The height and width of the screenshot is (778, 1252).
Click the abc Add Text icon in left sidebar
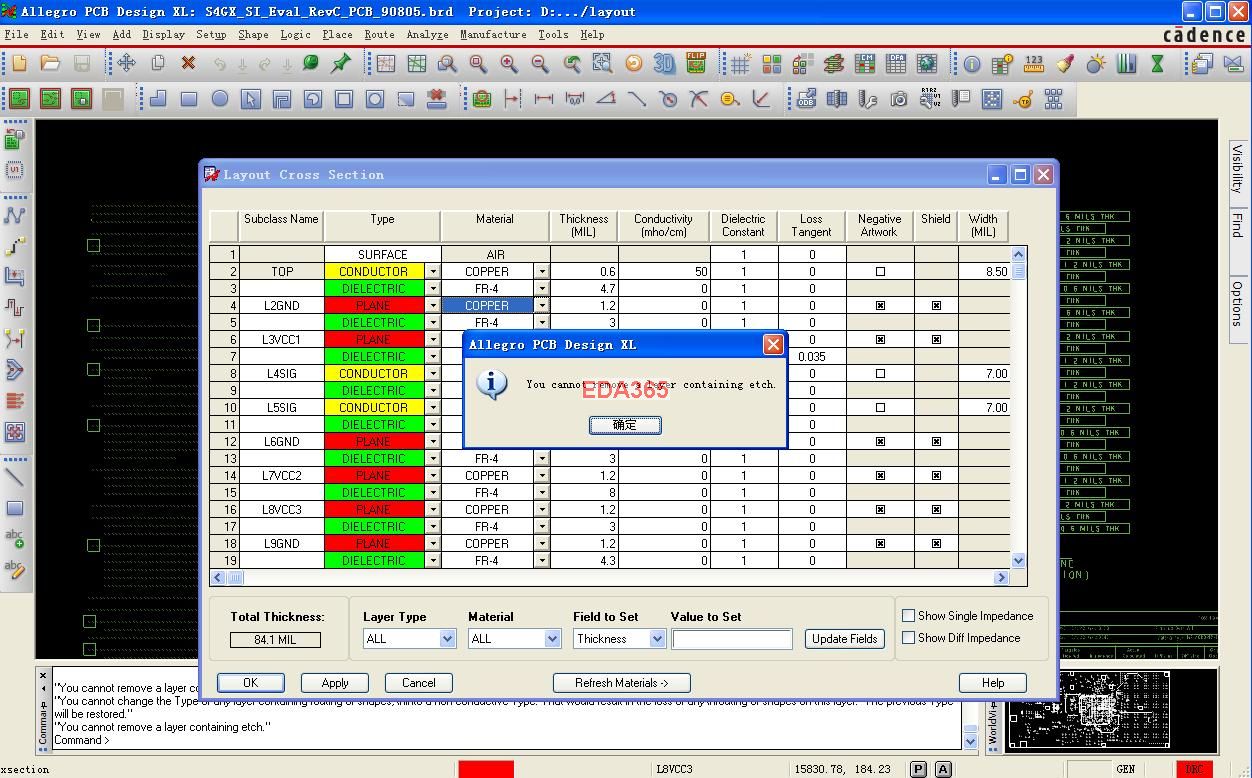pyautogui.click(x=15, y=538)
